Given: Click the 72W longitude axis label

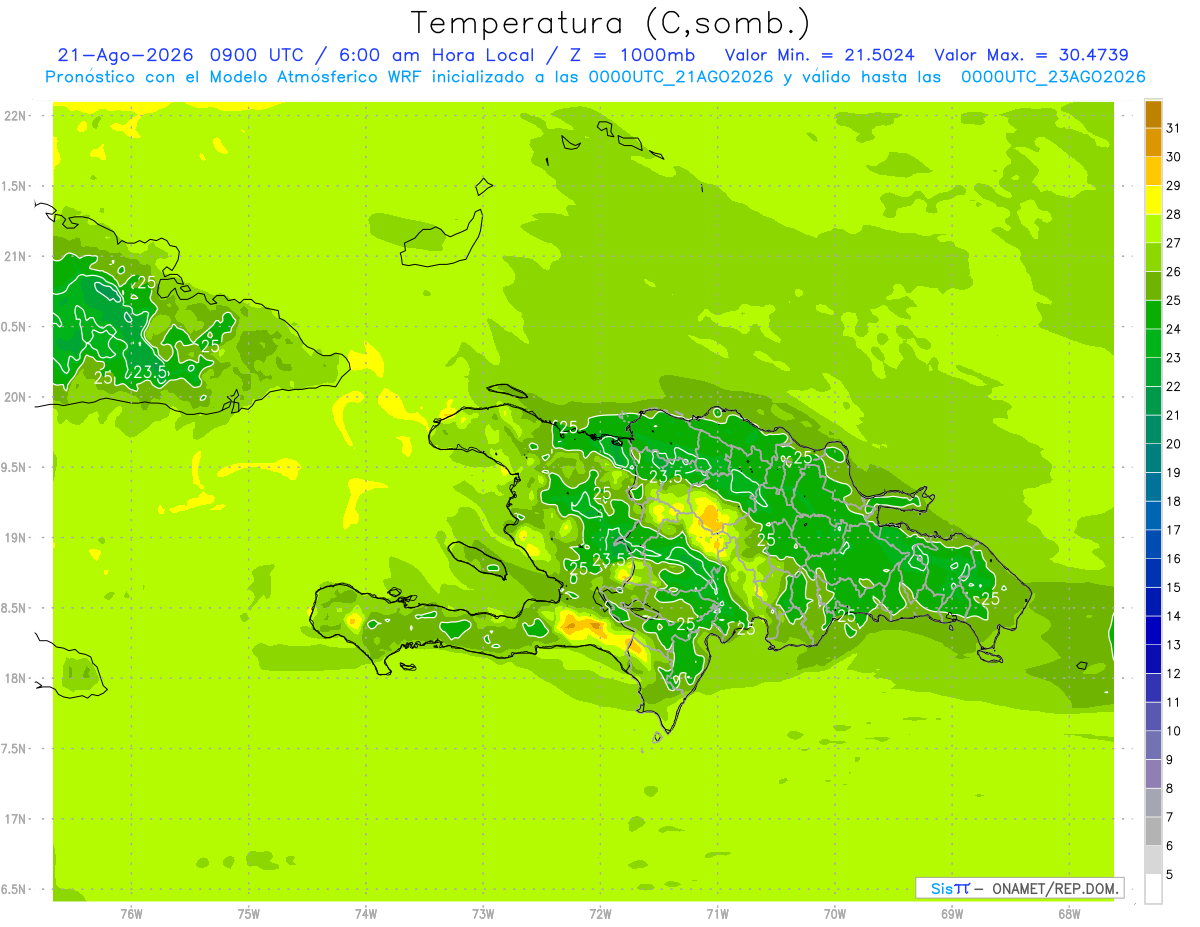Looking at the screenshot, I should [601, 914].
